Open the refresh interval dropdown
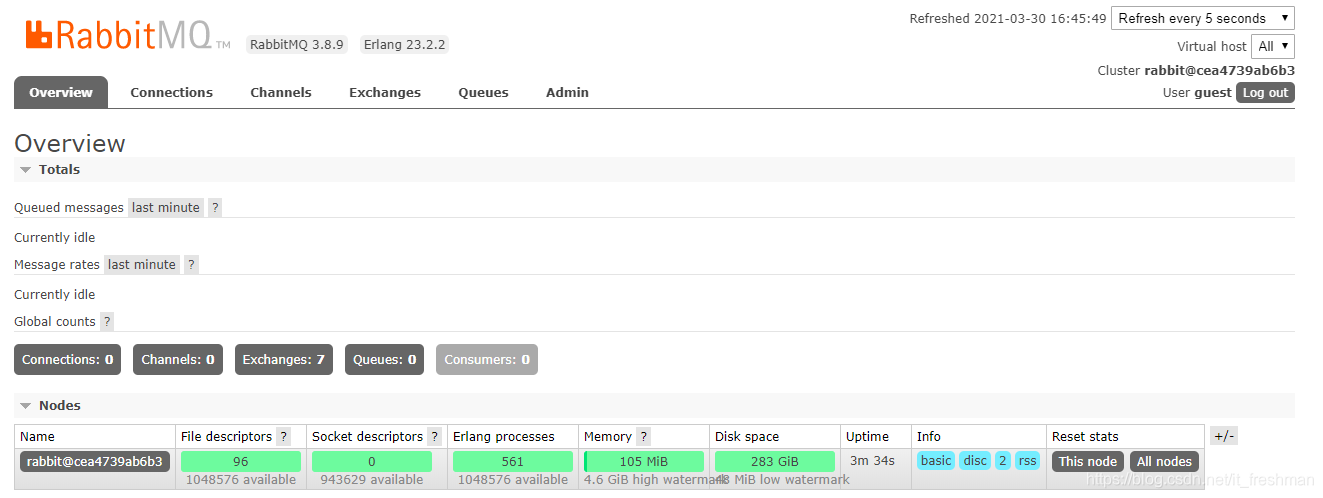 (1203, 18)
